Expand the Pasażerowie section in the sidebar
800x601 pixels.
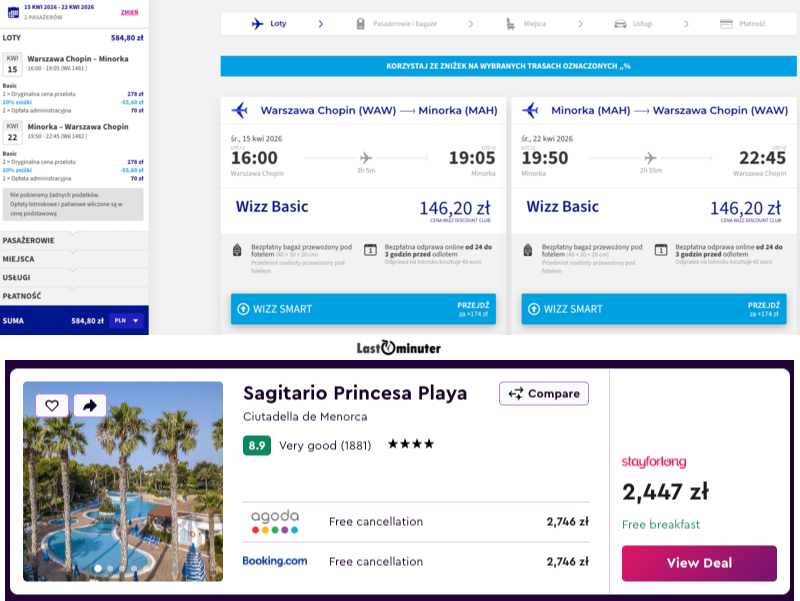(x=74, y=241)
